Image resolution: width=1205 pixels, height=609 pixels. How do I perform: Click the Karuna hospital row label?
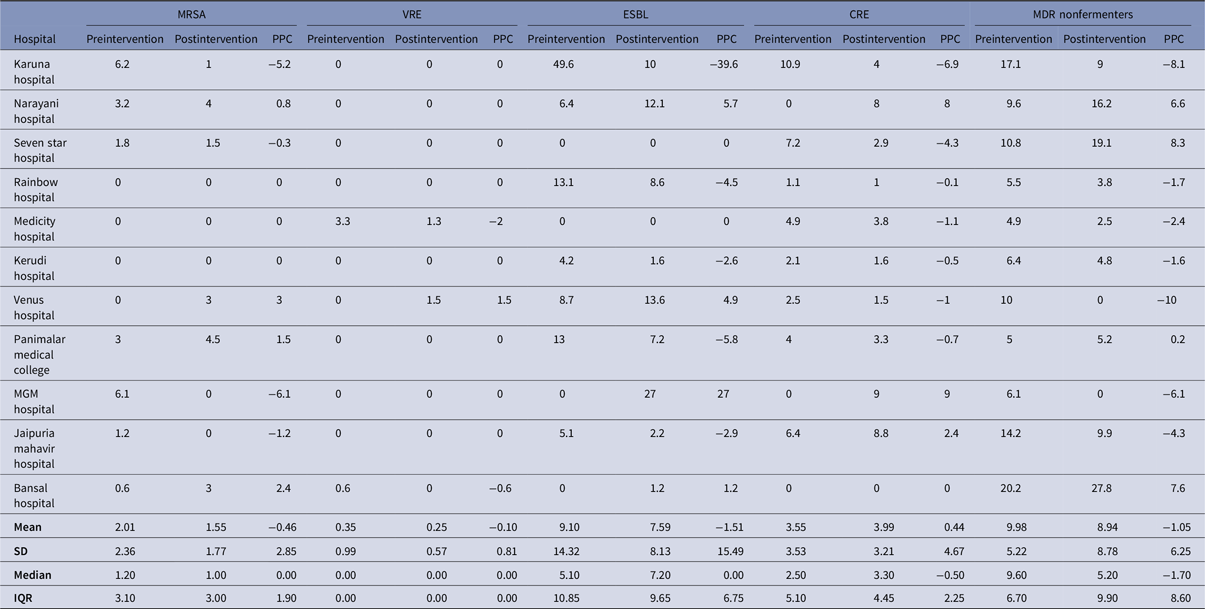[35, 71]
